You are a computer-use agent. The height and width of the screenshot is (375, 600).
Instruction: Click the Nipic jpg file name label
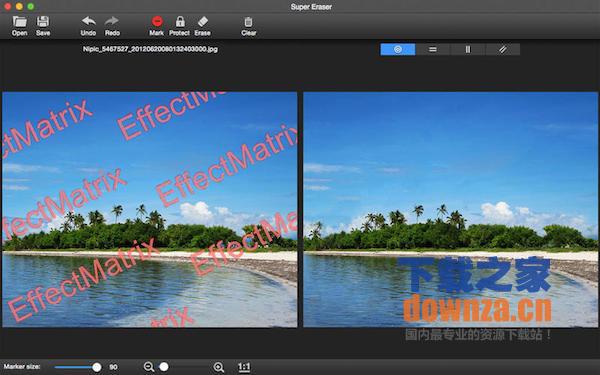(150, 49)
